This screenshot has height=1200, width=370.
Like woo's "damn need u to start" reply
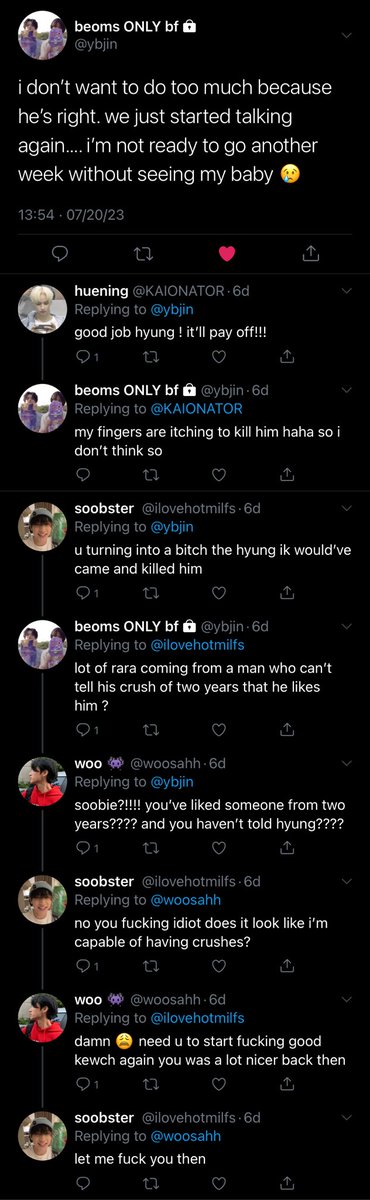[x=220, y=1084]
